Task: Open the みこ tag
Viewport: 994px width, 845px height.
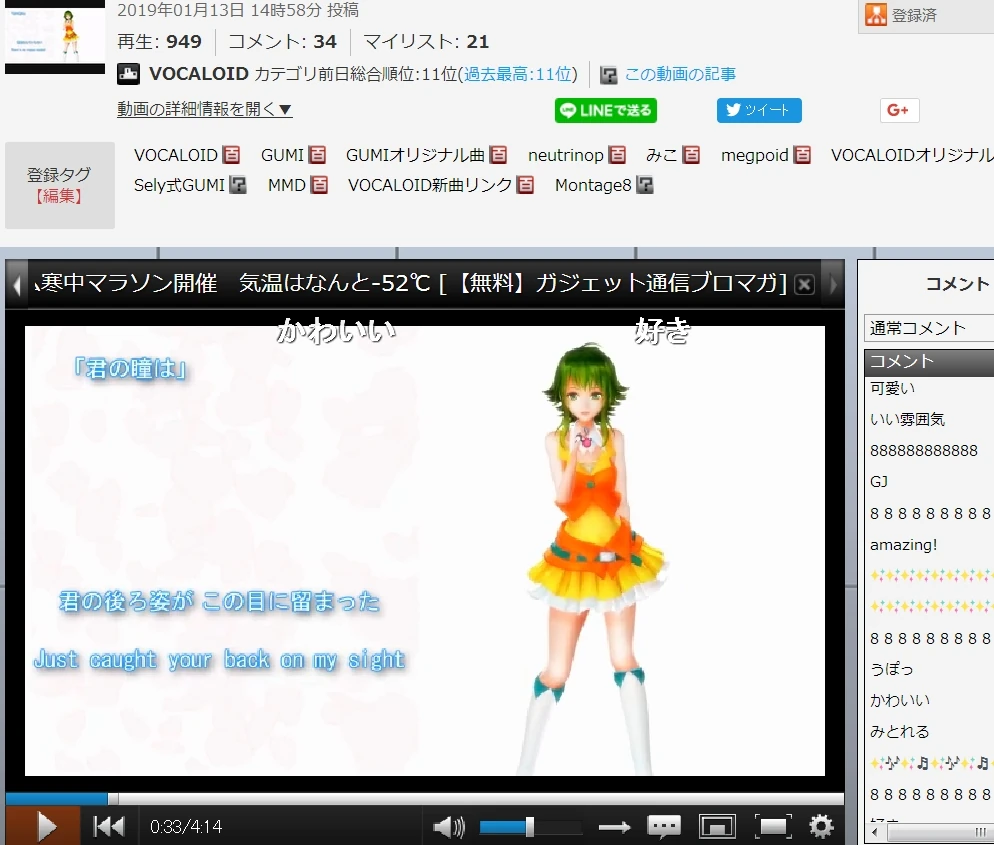Action: coord(662,155)
